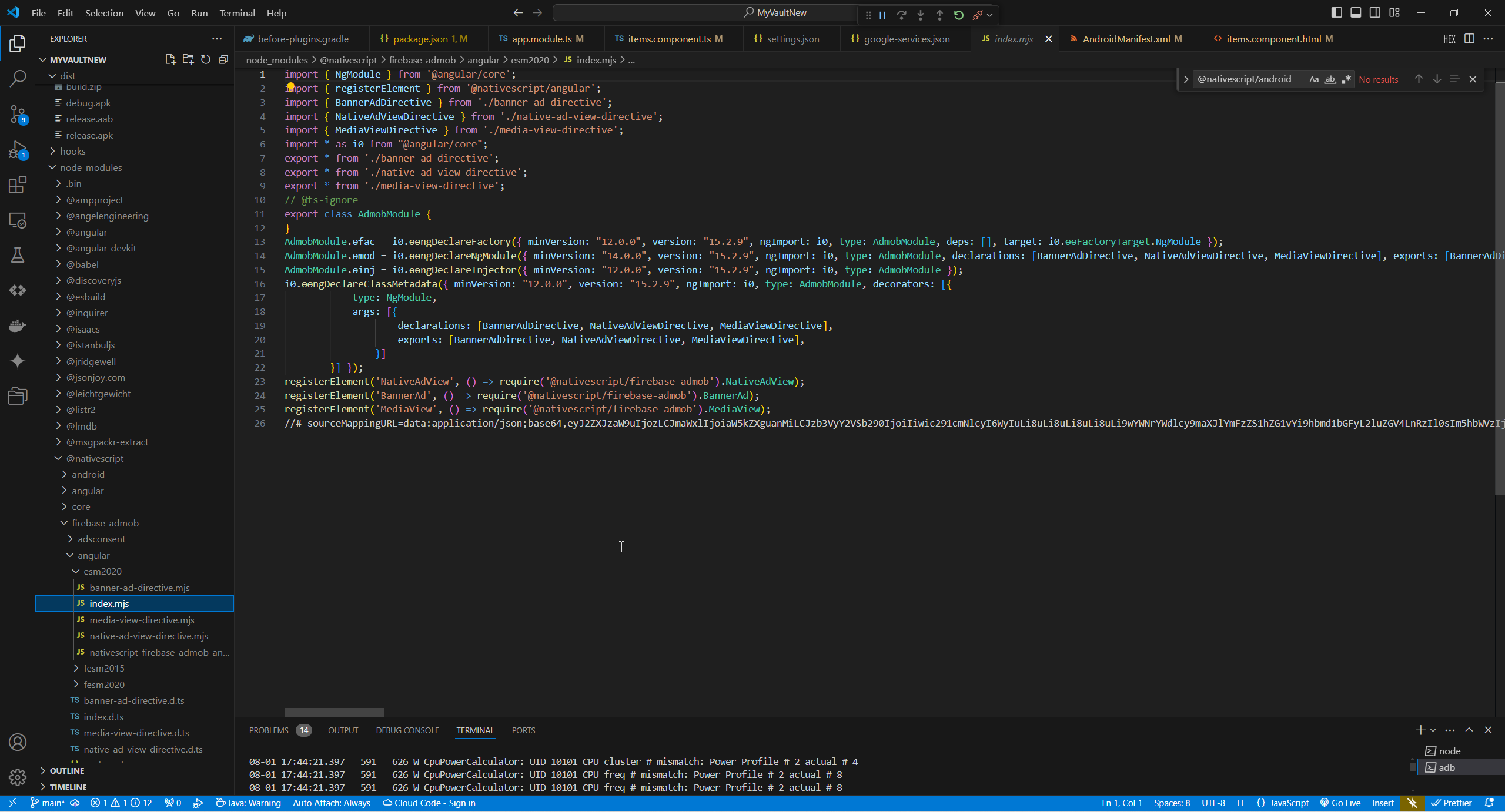
Task: Click Go Live in the status bar
Action: click(1342, 803)
